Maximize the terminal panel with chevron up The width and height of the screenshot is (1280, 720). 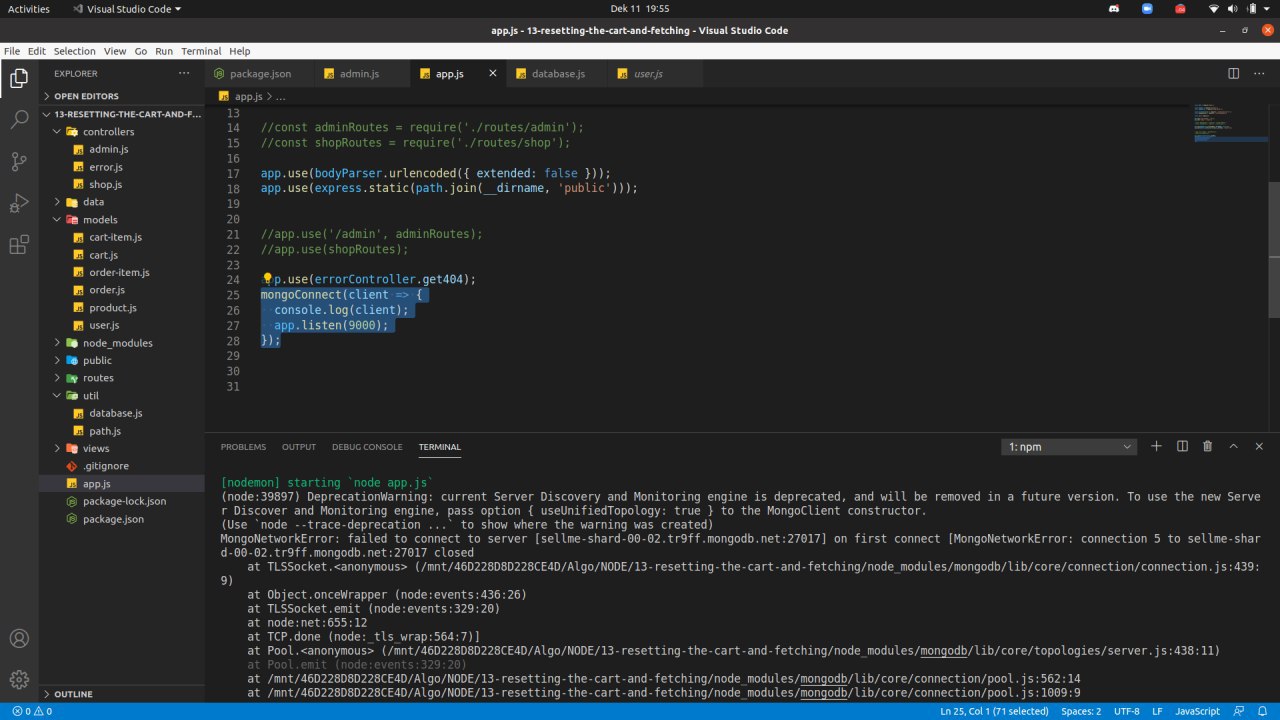click(x=1233, y=447)
